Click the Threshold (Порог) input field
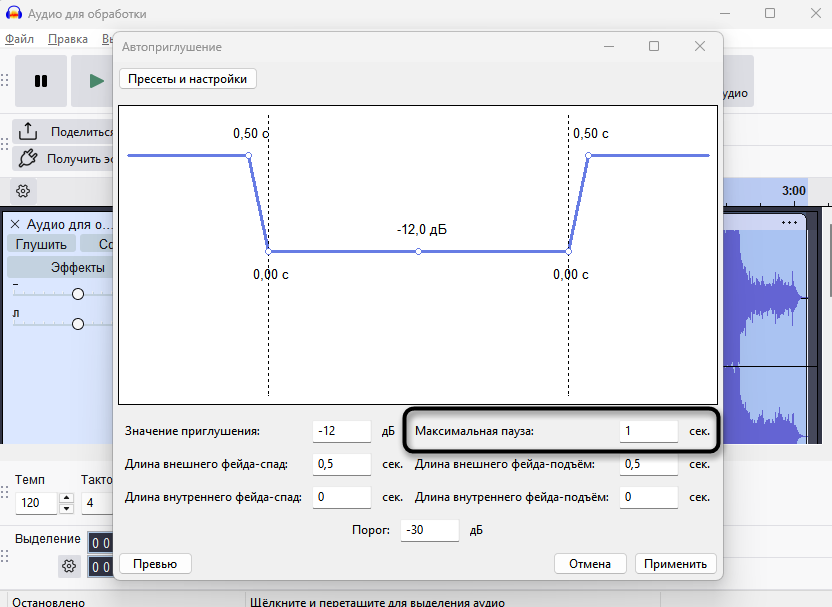Viewport: 832px width, 607px height. [429, 530]
